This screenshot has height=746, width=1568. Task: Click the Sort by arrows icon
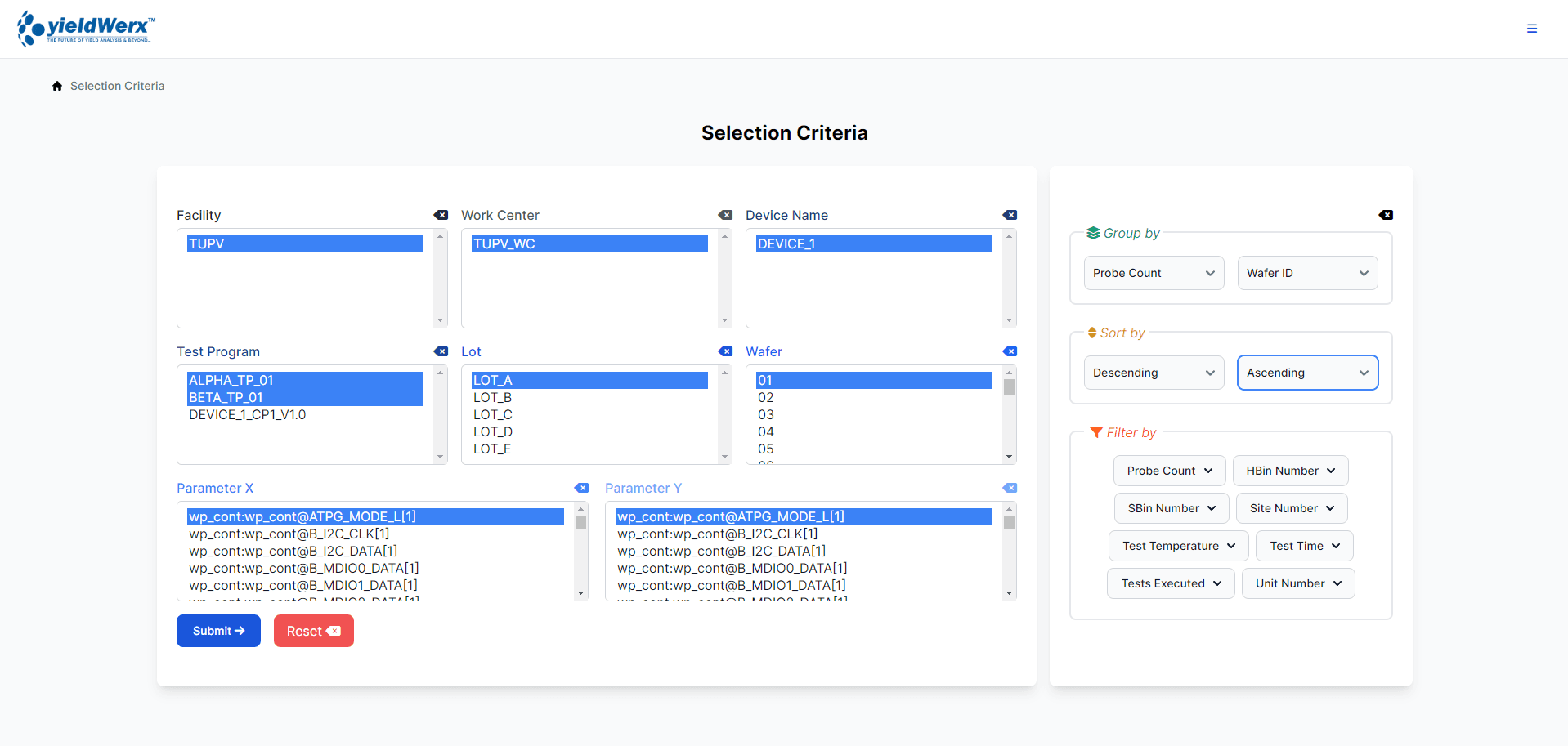coord(1092,333)
